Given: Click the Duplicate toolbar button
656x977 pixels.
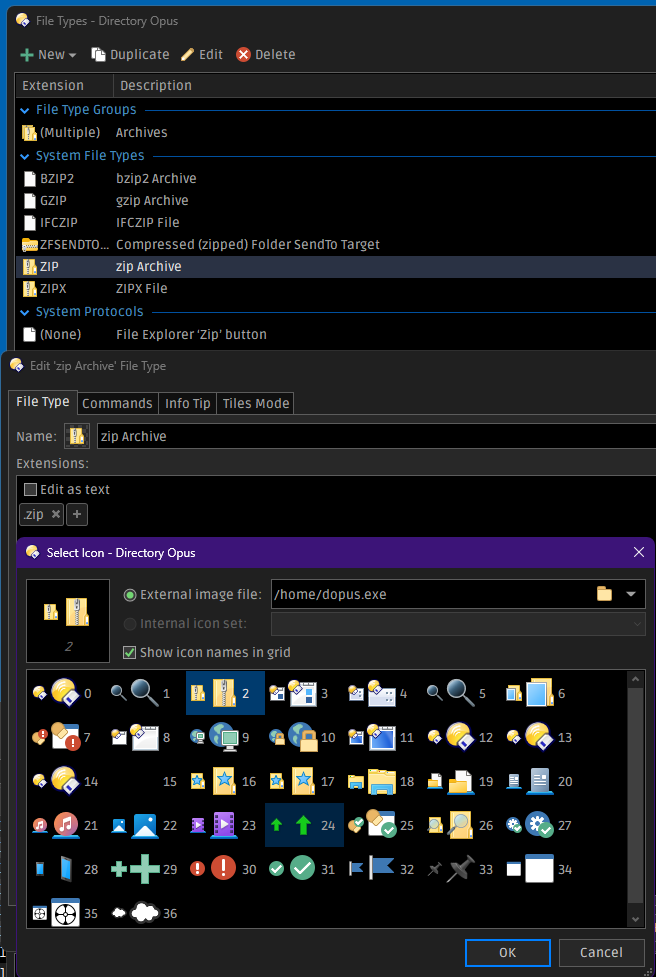Looking at the screenshot, I should [130, 55].
